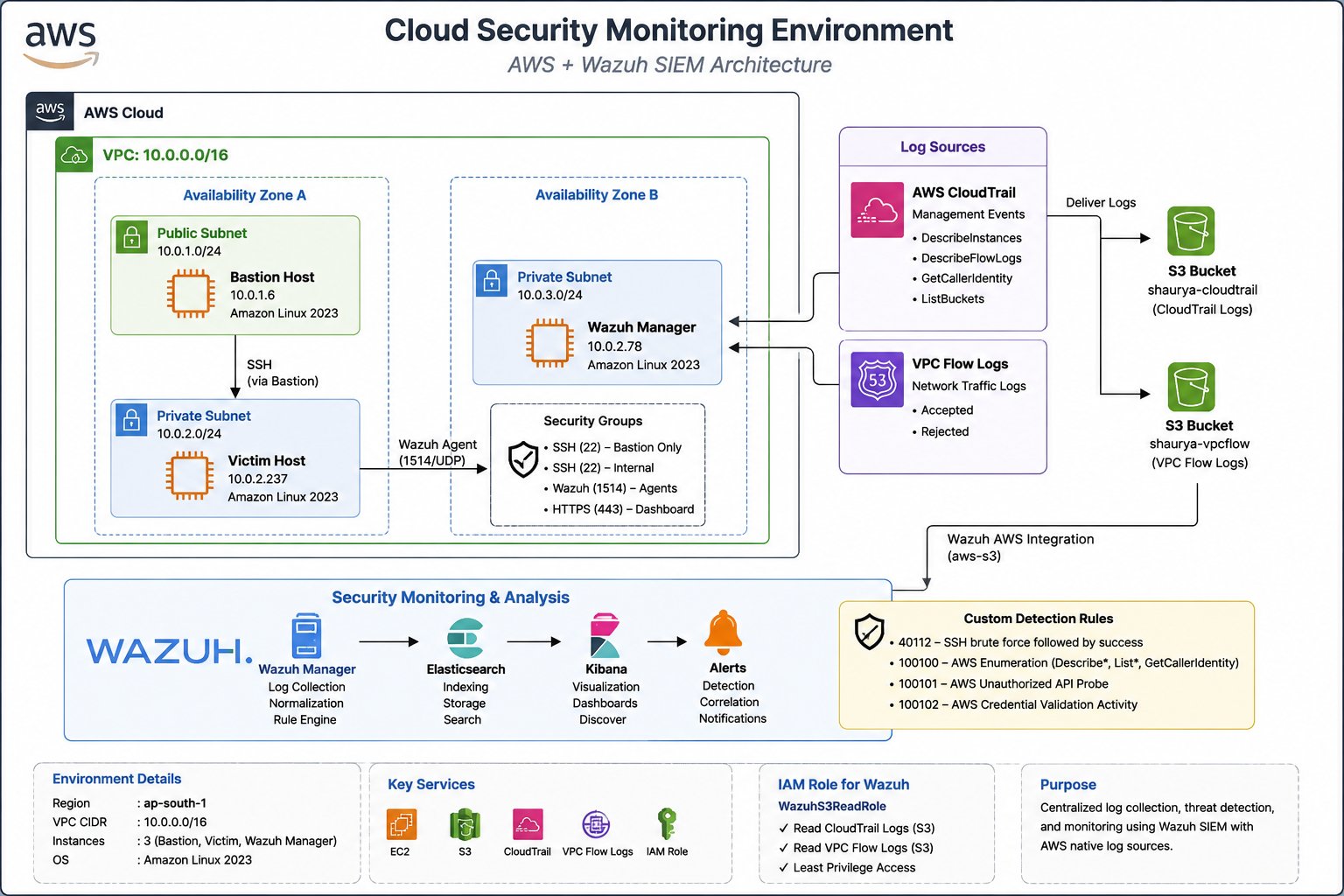Select the green VPC cloud icon
Screen dimensions: 1344x896
pyautogui.click(x=75, y=155)
